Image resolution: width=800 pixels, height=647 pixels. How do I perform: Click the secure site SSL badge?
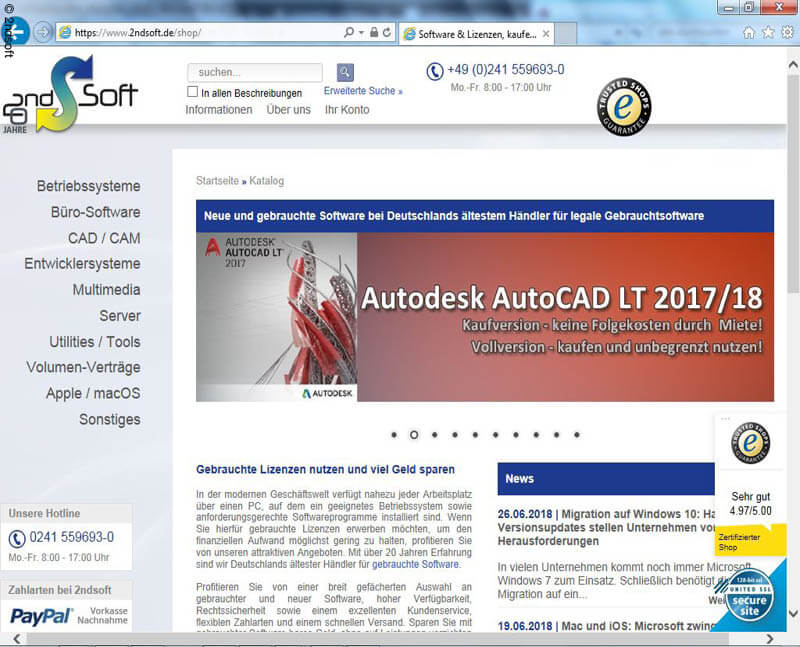coord(749,595)
